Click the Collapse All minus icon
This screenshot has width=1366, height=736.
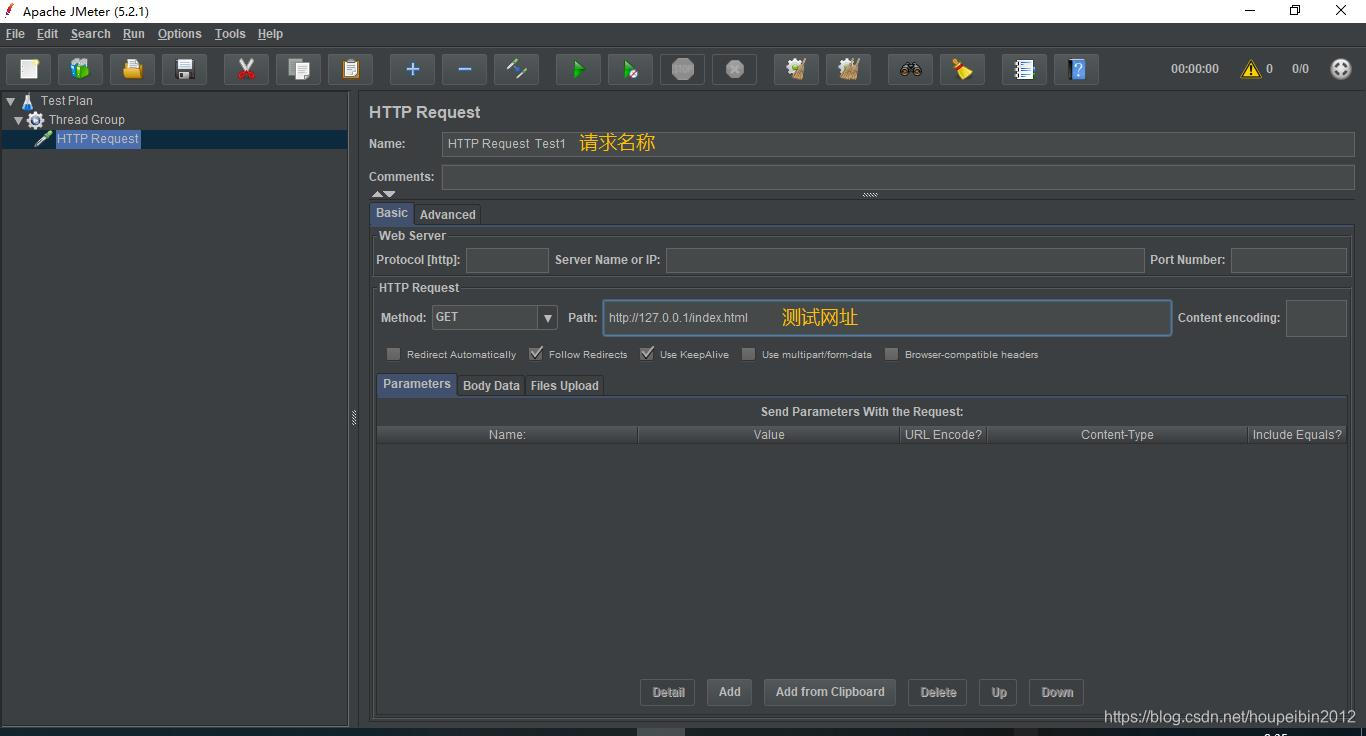click(464, 69)
